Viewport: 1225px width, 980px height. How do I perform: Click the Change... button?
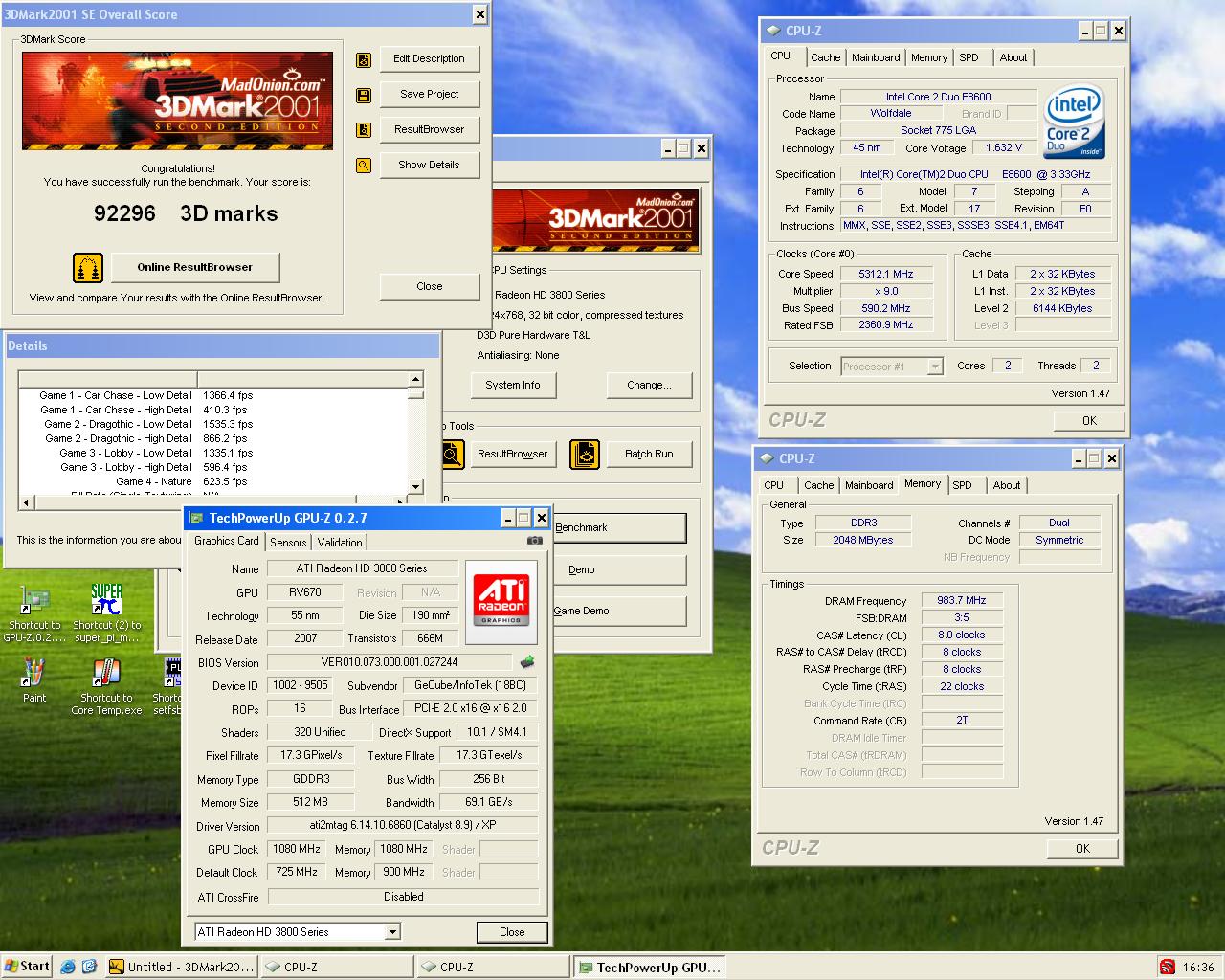[649, 385]
